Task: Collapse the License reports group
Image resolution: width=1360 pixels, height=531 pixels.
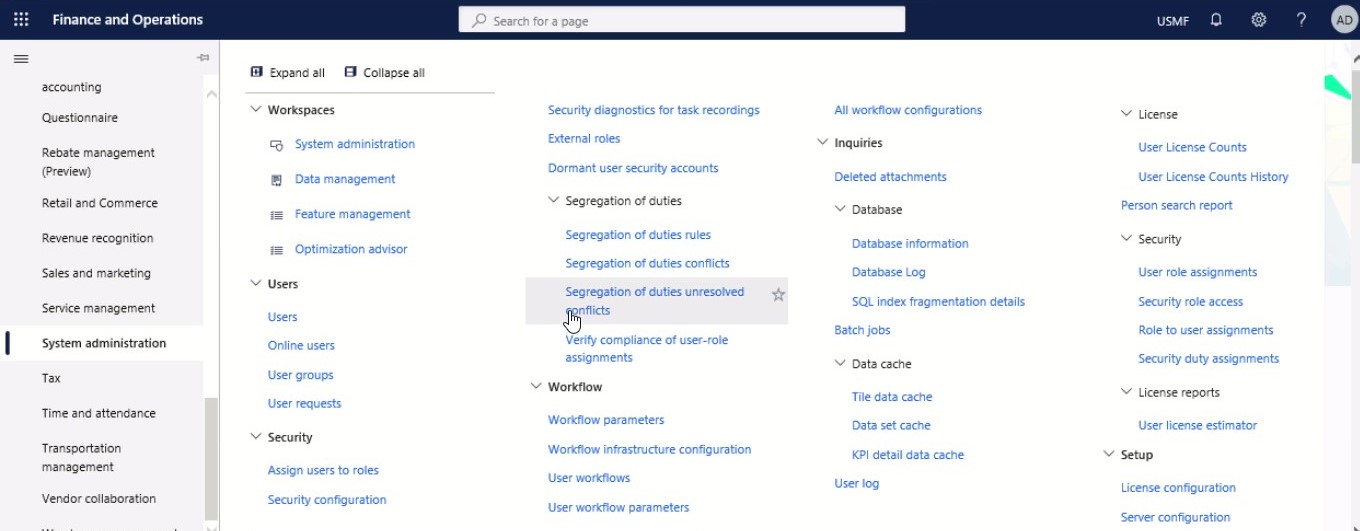Action: [1126, 392]
